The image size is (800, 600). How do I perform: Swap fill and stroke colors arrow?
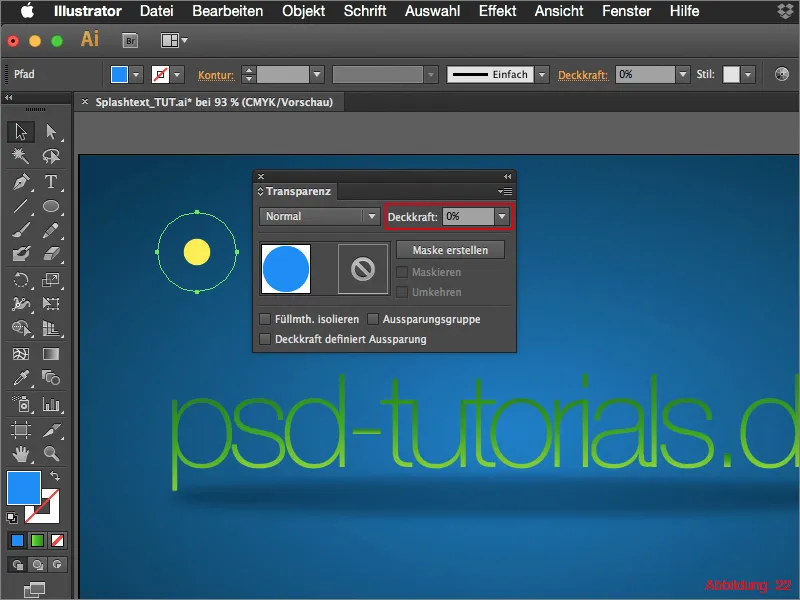pyautogui.click(x=55, y=476)
